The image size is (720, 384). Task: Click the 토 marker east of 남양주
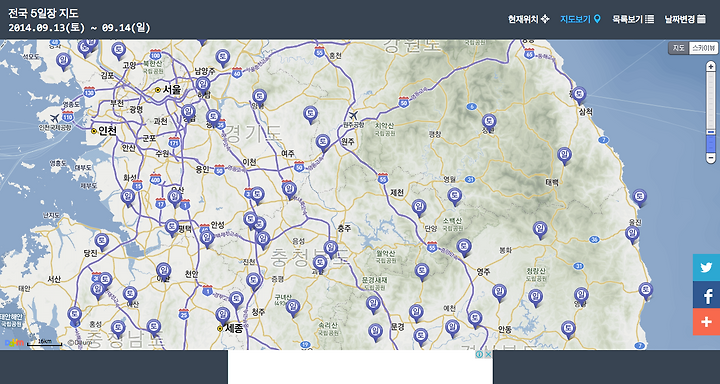[x=223, y=58]
